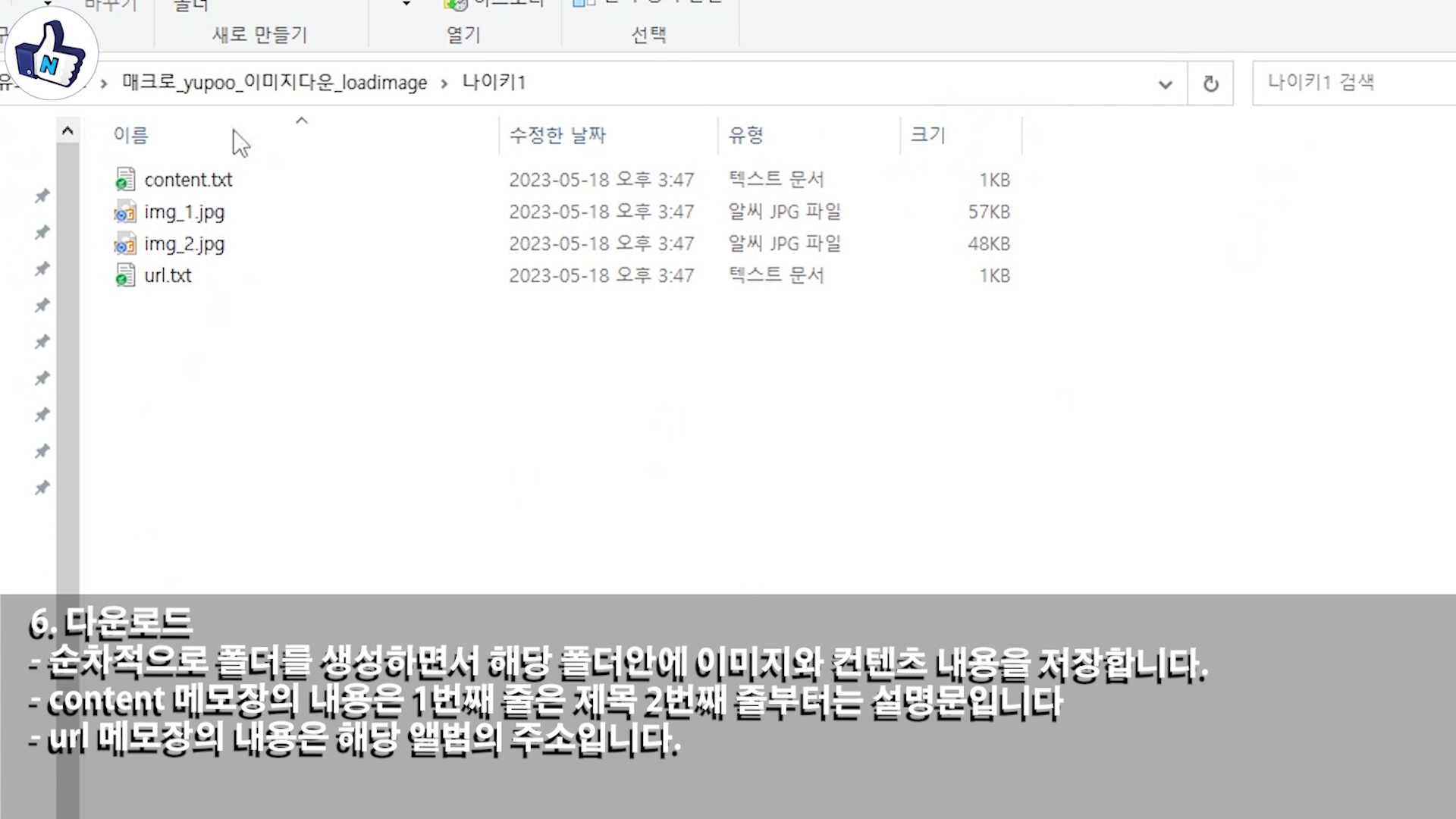
Task: Click the img_1.jpg file icon
Action: click(x=125, y=212)
